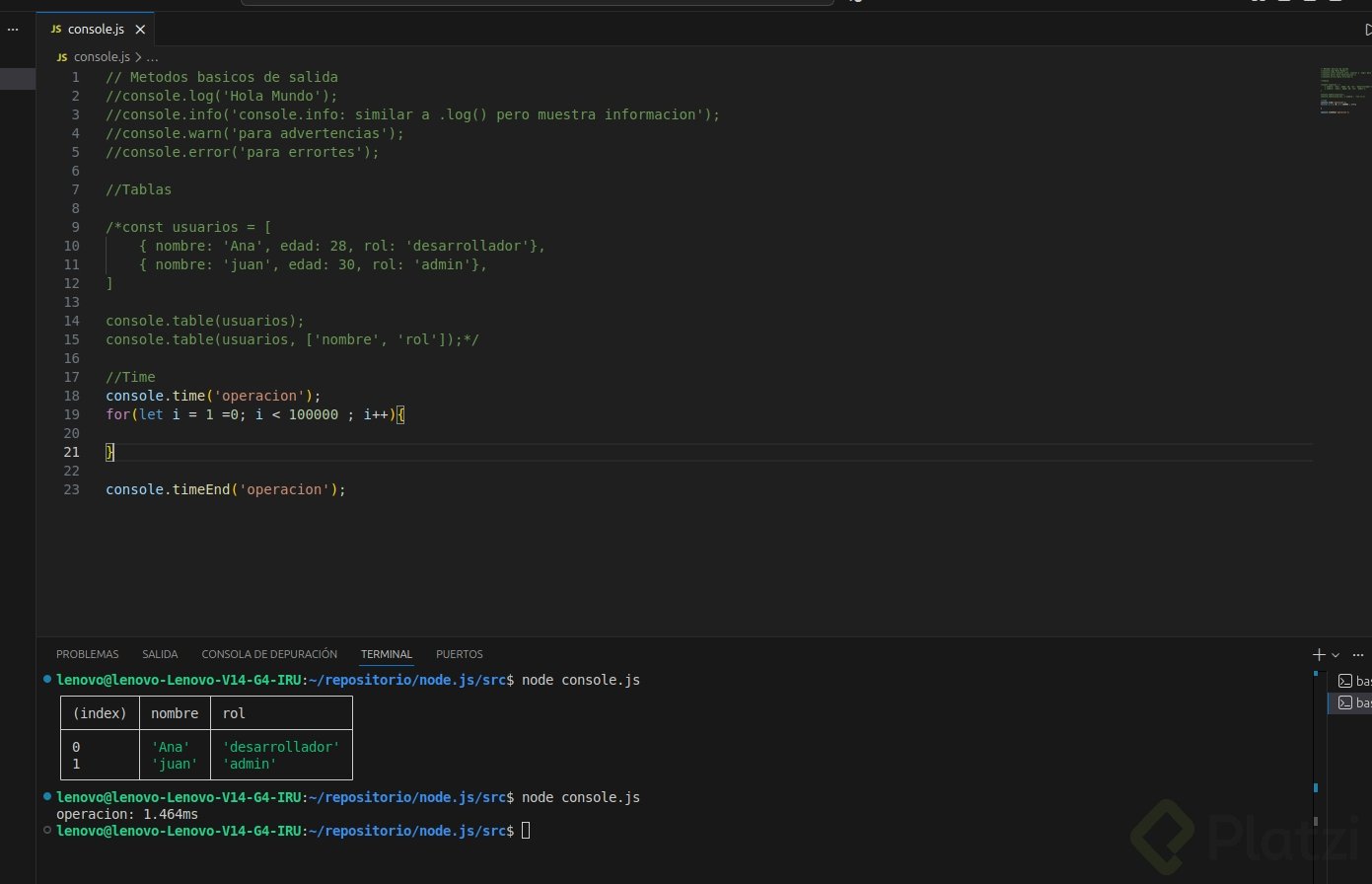Select the PUERTOS tab
This screenshot has height=884, width=1372.
click(460, 654)
